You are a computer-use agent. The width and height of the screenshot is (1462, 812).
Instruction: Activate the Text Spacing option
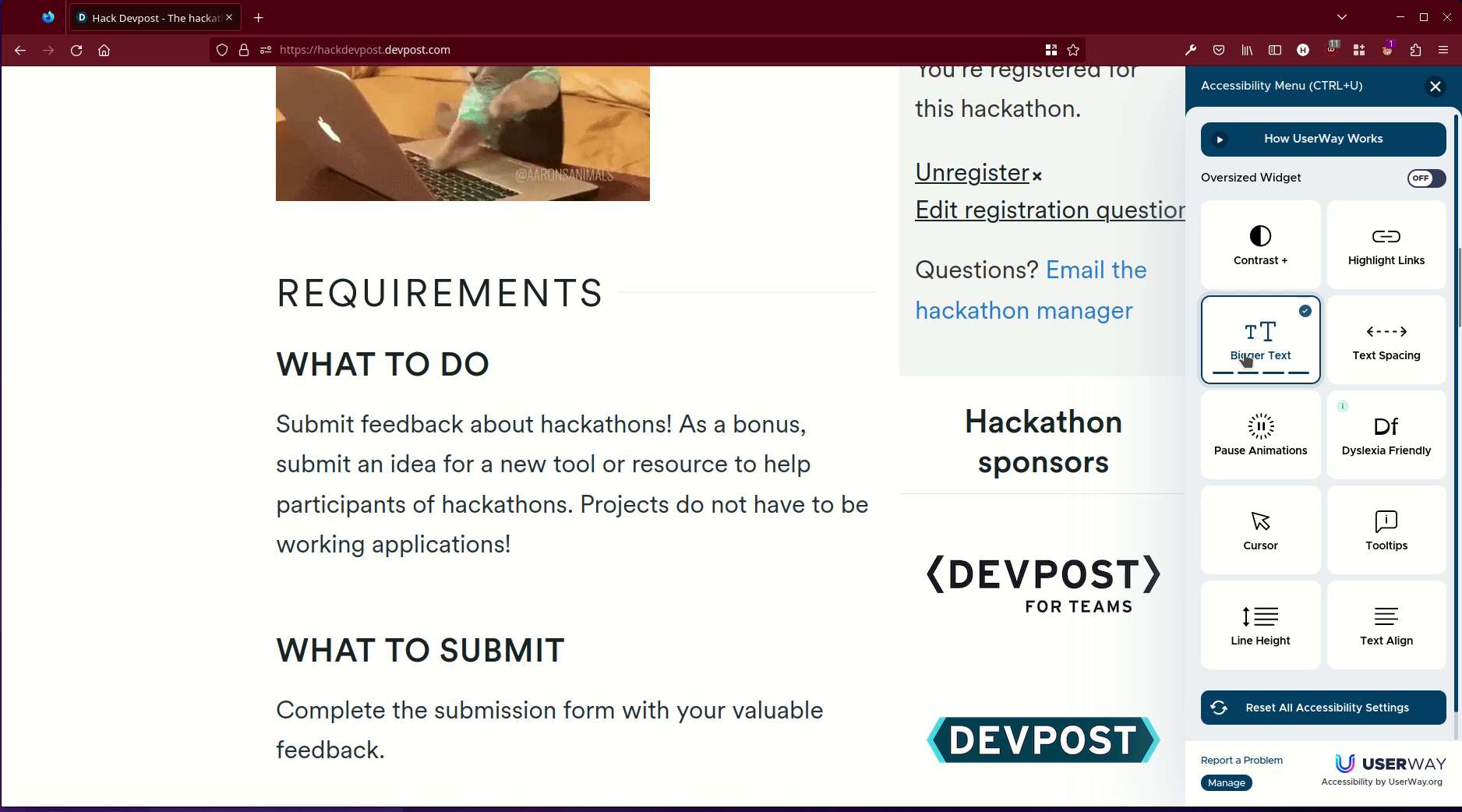pos(1386,339)
